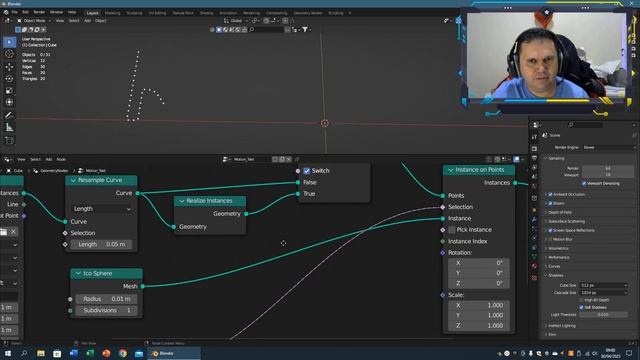
Task: Select the Annotate tool in viewport toolbar
Action: [9, 116]
